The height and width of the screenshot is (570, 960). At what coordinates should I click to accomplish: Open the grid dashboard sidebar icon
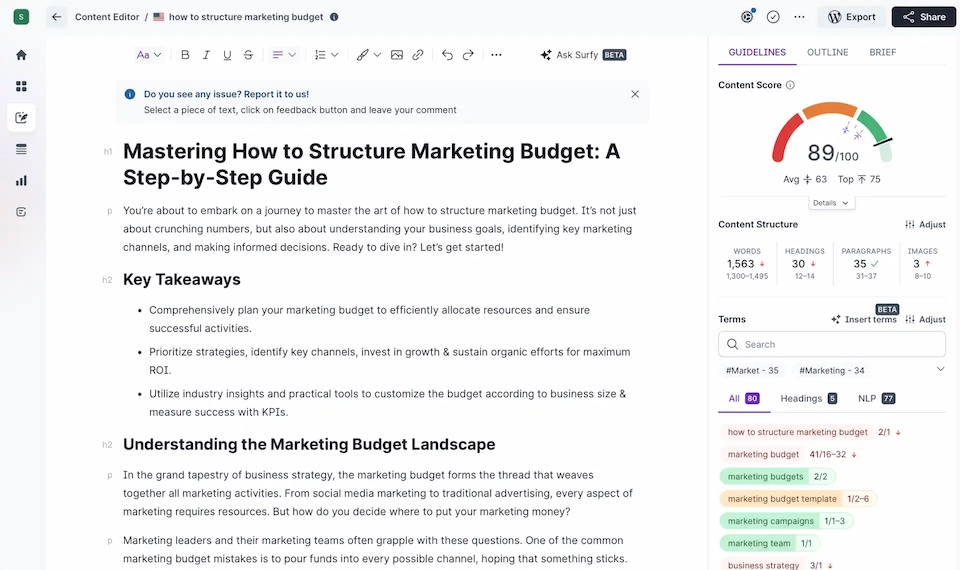pyautogui.click(x=21, y=86)
